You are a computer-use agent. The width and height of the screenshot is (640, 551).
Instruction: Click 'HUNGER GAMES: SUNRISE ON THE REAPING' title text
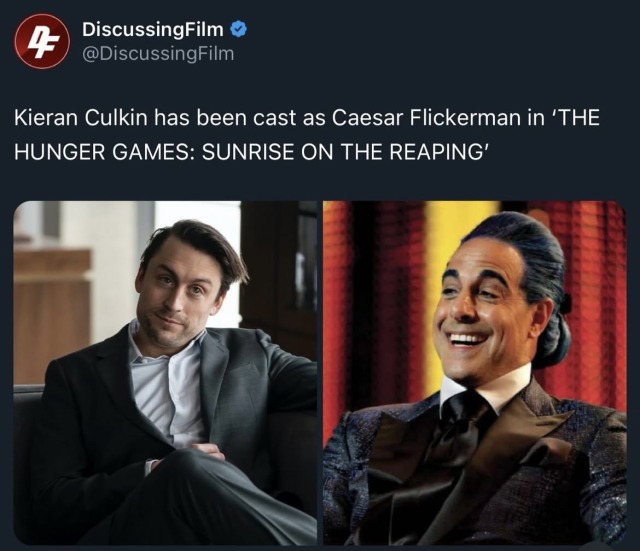(x=249, y=152)
